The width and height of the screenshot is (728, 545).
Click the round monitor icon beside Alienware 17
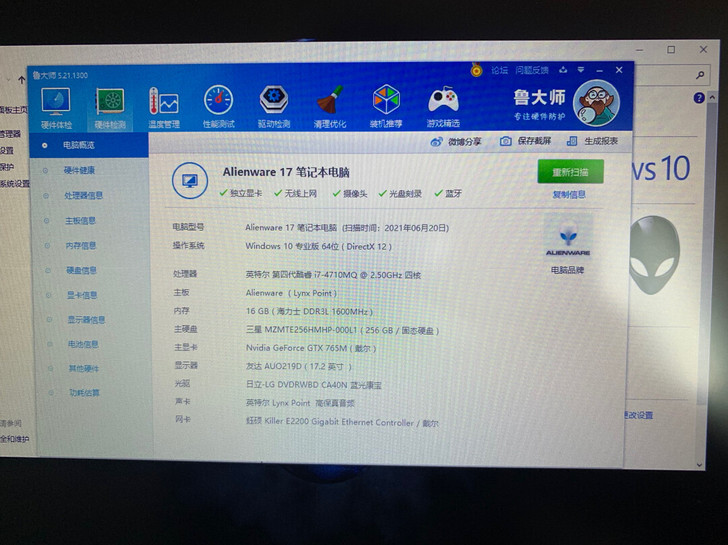tap(190, 181)
